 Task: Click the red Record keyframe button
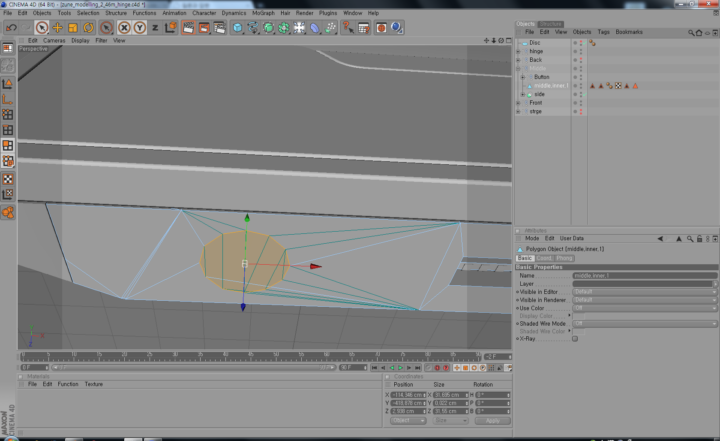click(437, 368)
